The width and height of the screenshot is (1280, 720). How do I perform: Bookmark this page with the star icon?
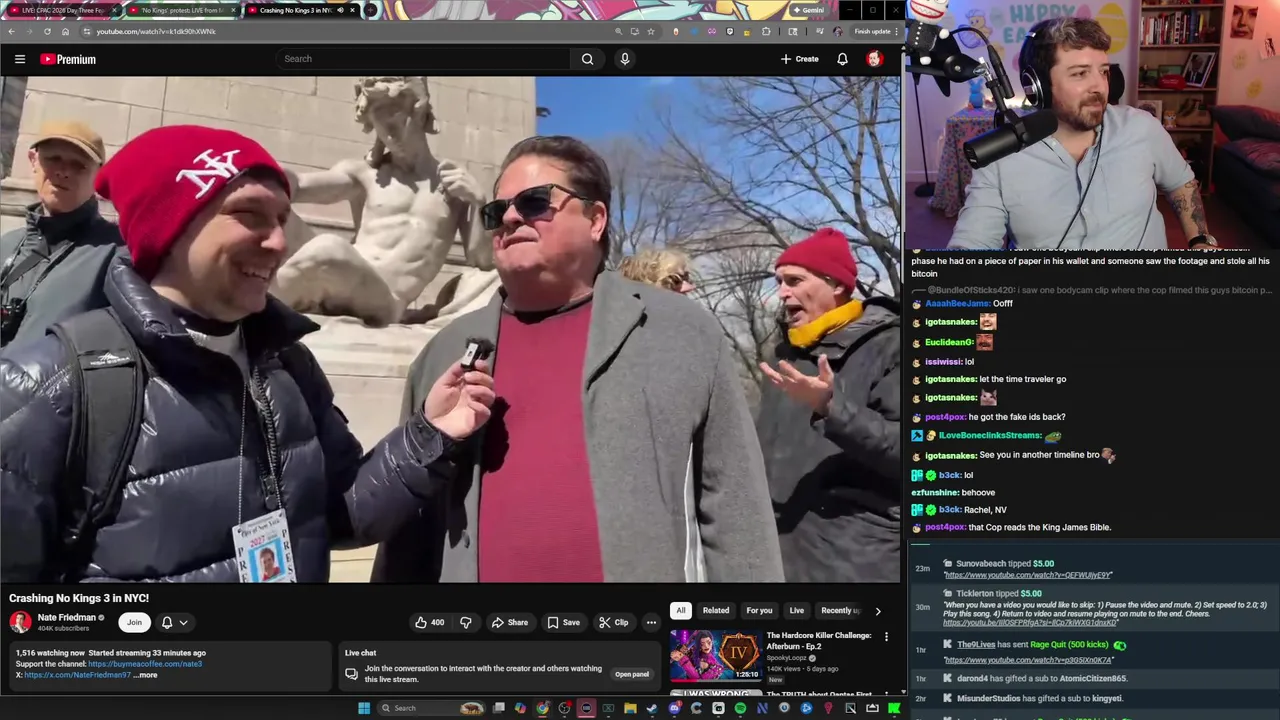(651, 31)
